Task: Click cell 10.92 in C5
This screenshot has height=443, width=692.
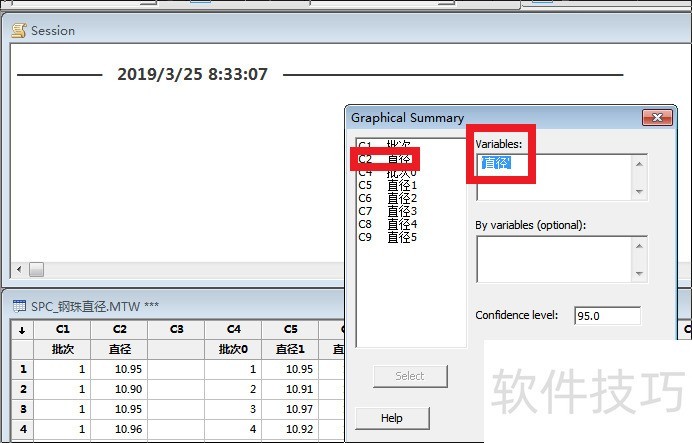Action: coord(290,429)
